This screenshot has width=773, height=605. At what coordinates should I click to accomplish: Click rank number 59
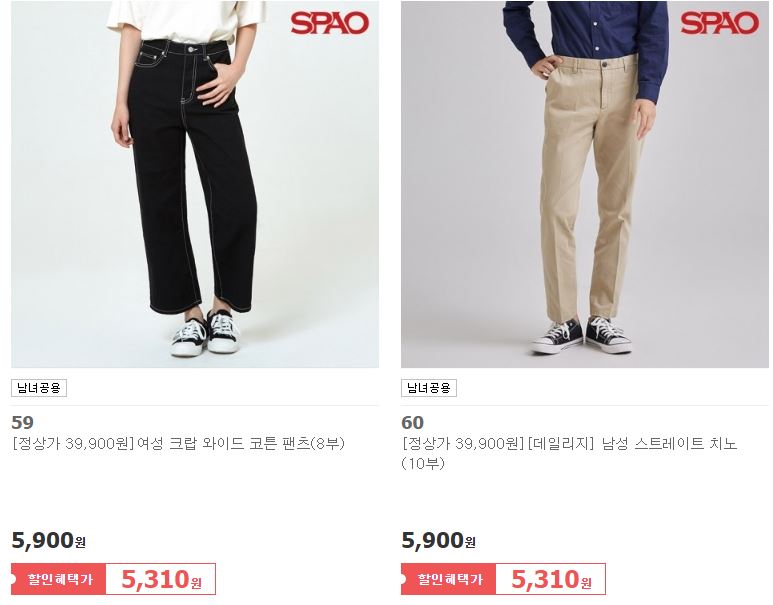tap(23, 423)
